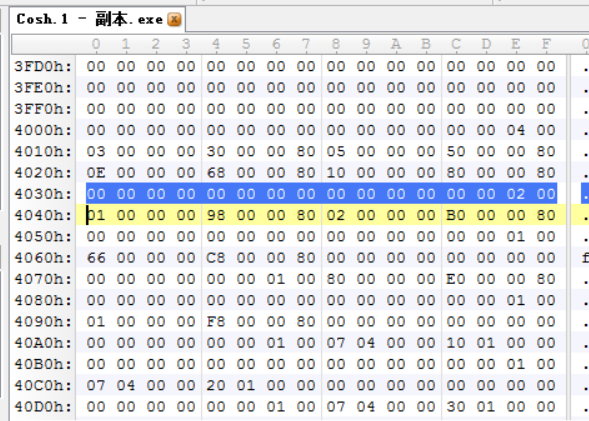Click byte 04 in row 4000h
This screenshot has width=589, height=421.
point(516,130)
